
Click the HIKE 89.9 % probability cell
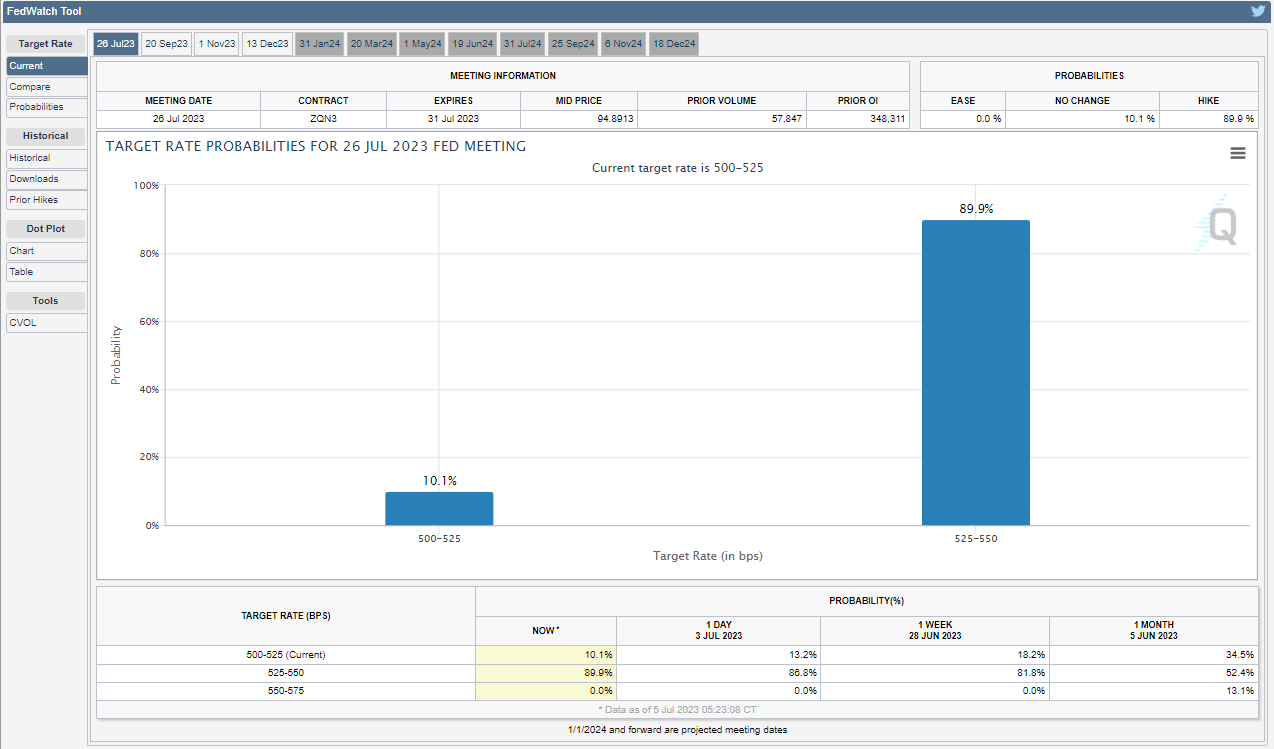[1209, 119]
